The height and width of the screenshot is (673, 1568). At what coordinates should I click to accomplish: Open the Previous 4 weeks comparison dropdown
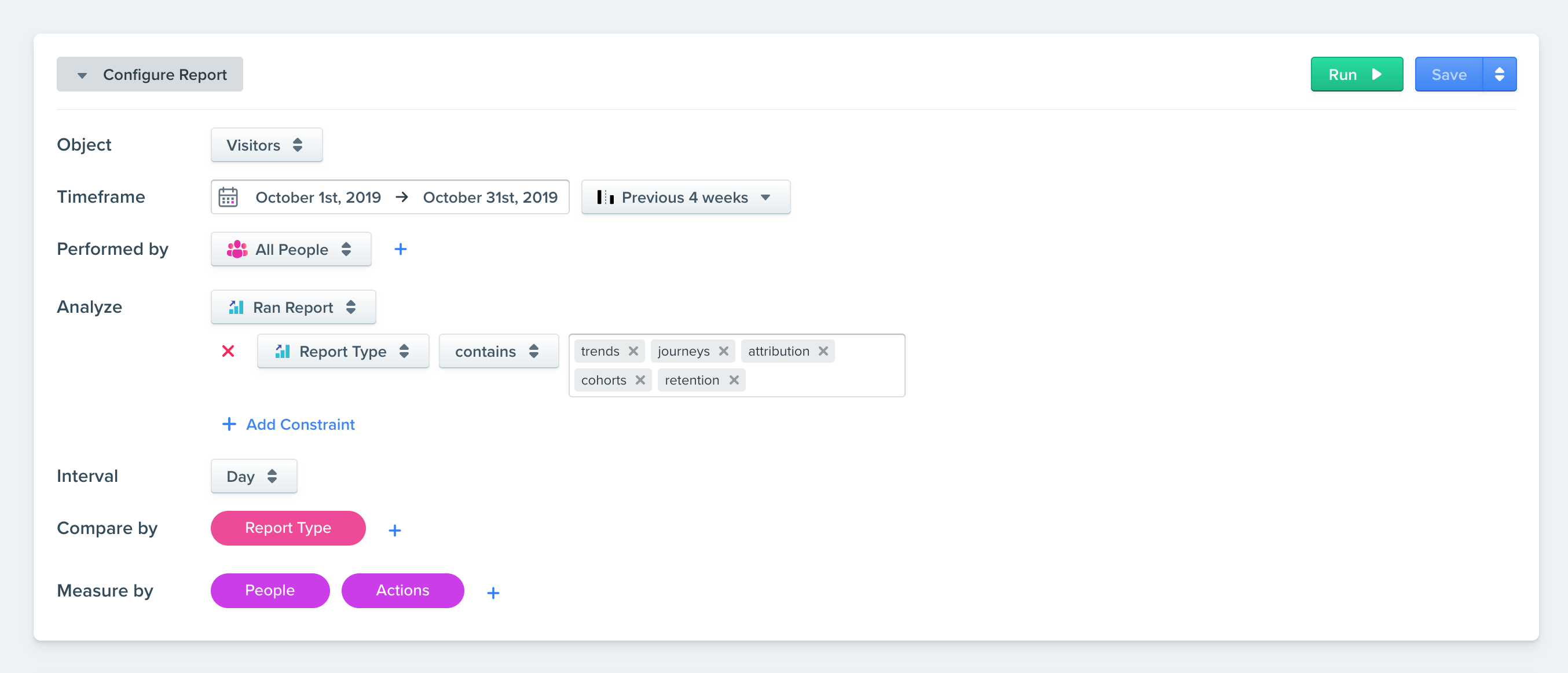(x=686, y=197)
